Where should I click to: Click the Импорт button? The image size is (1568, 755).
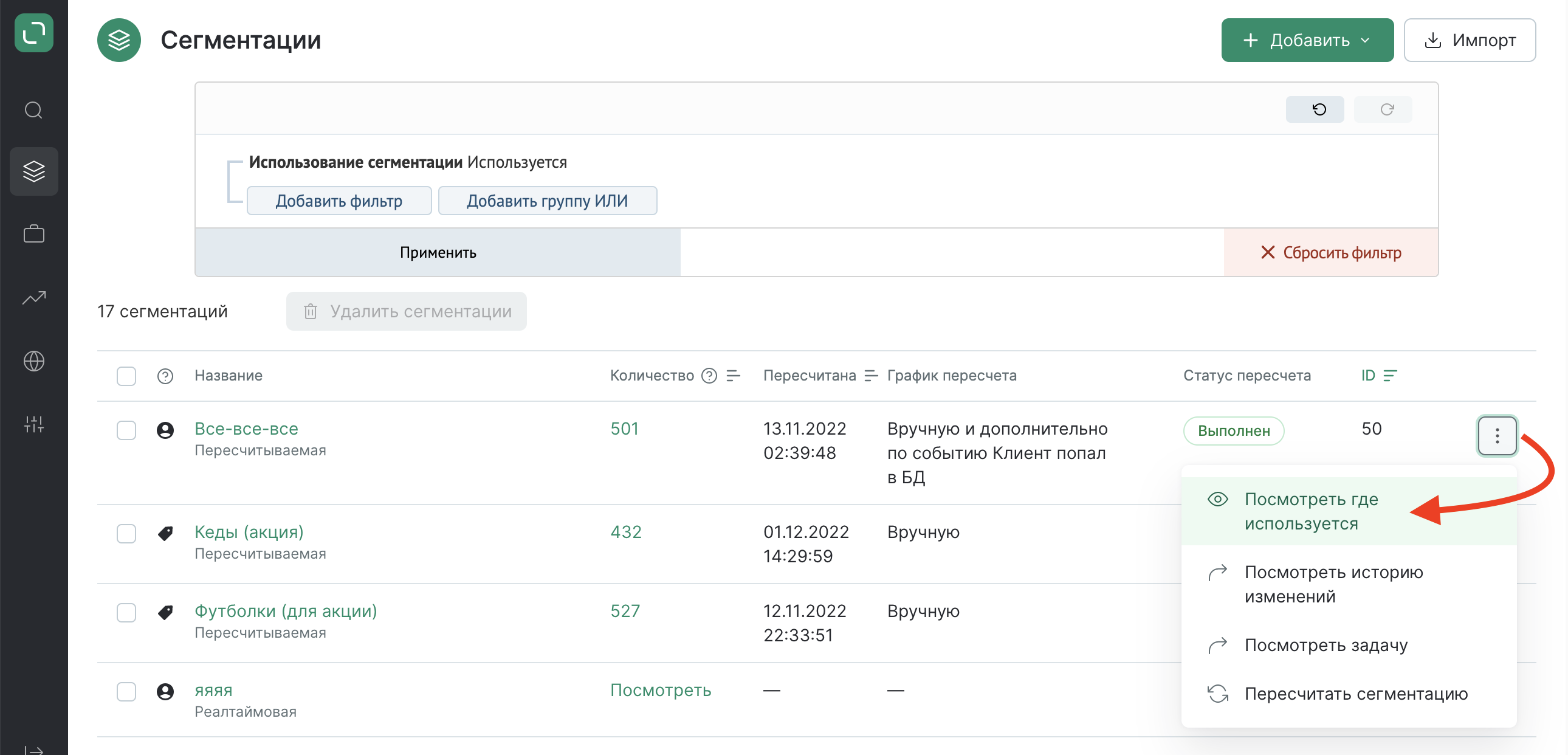point(1470,40)
